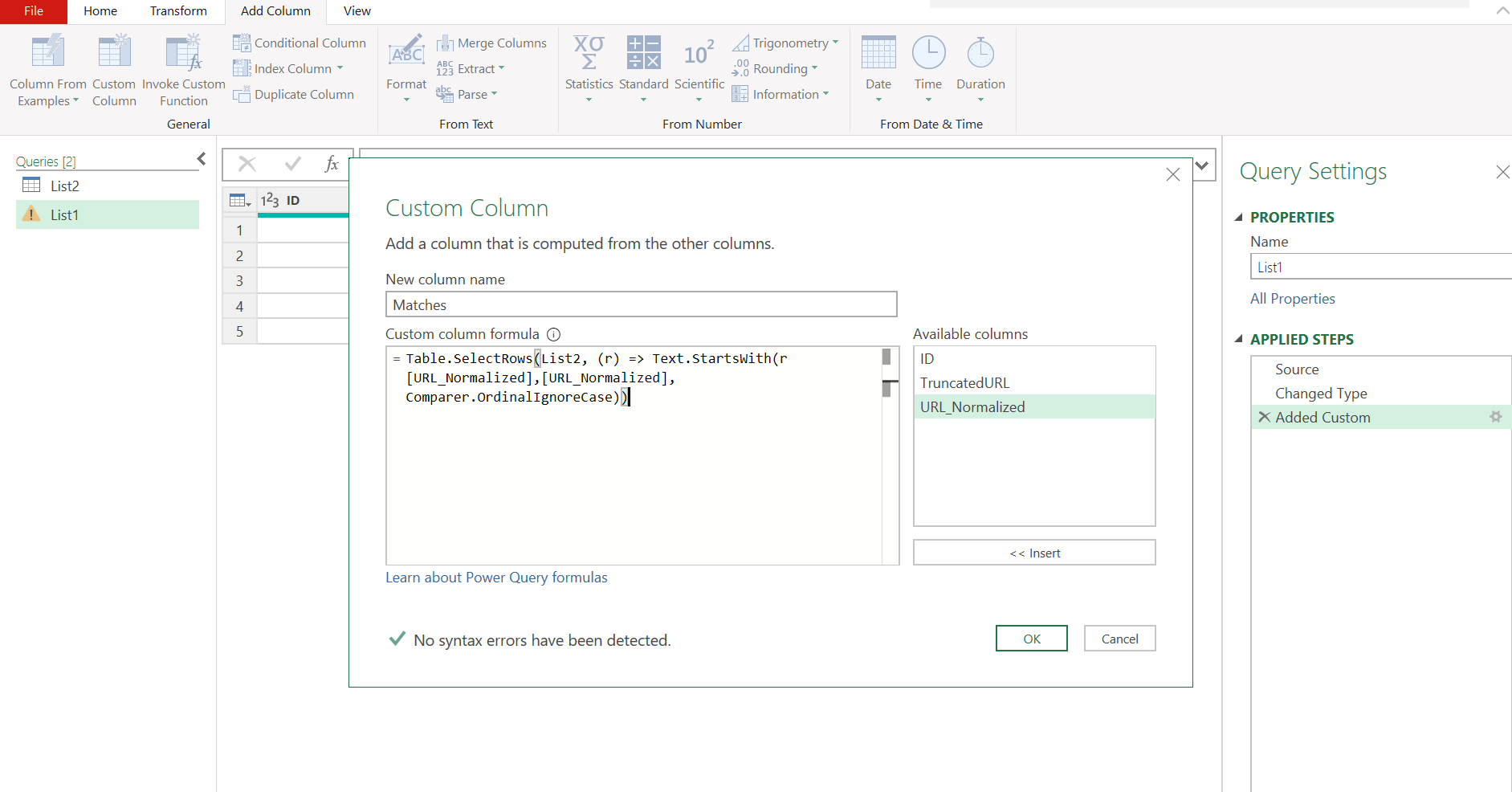Open the Statistics tool
The width and height of the screenshot is (1512, 792).
[589, 69]
